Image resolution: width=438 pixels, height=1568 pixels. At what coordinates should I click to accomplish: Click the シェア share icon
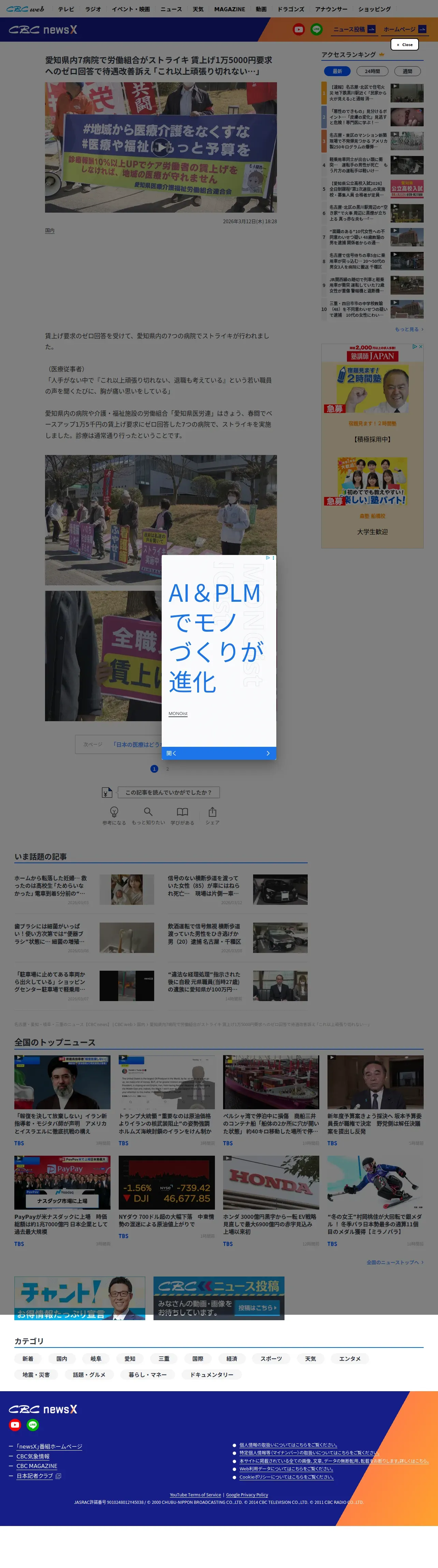coord(212,811)
